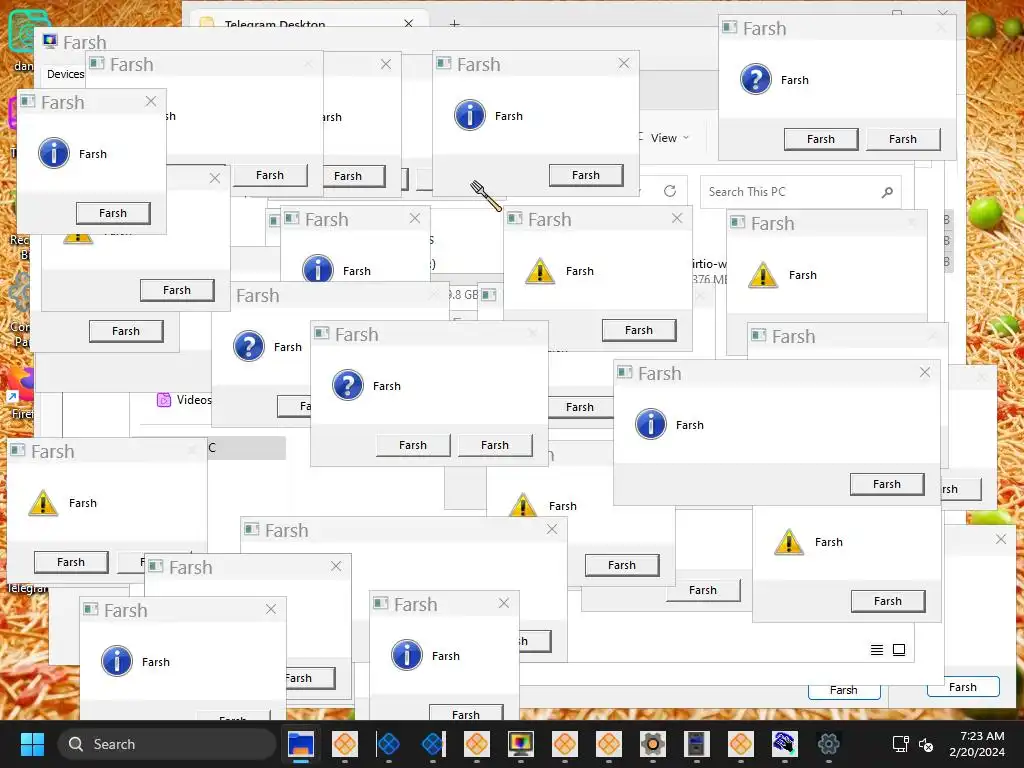Add a new File Explorer tab with the plus button

[455, 24]
